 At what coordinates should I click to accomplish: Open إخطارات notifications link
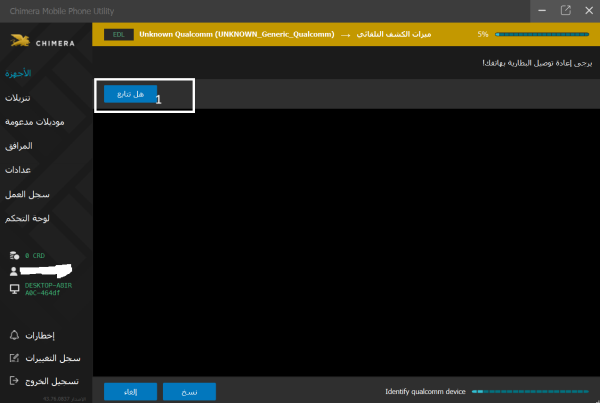[x=40, y=336]
